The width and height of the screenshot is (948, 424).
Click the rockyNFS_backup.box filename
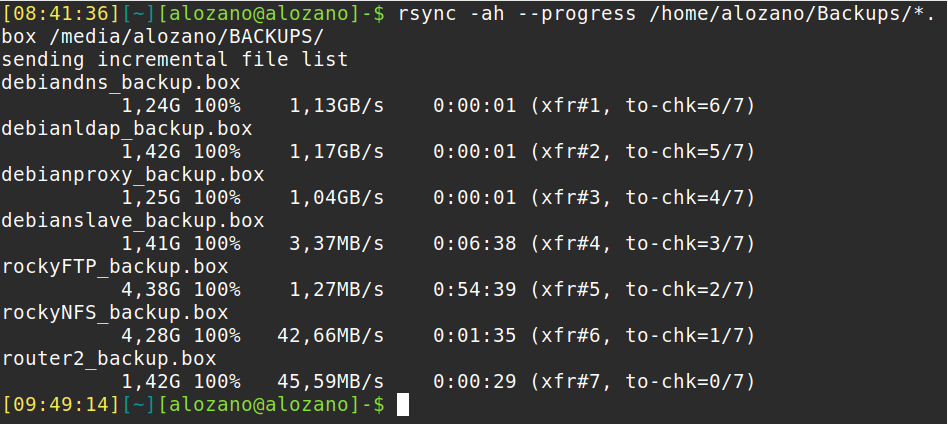point(115,312)
